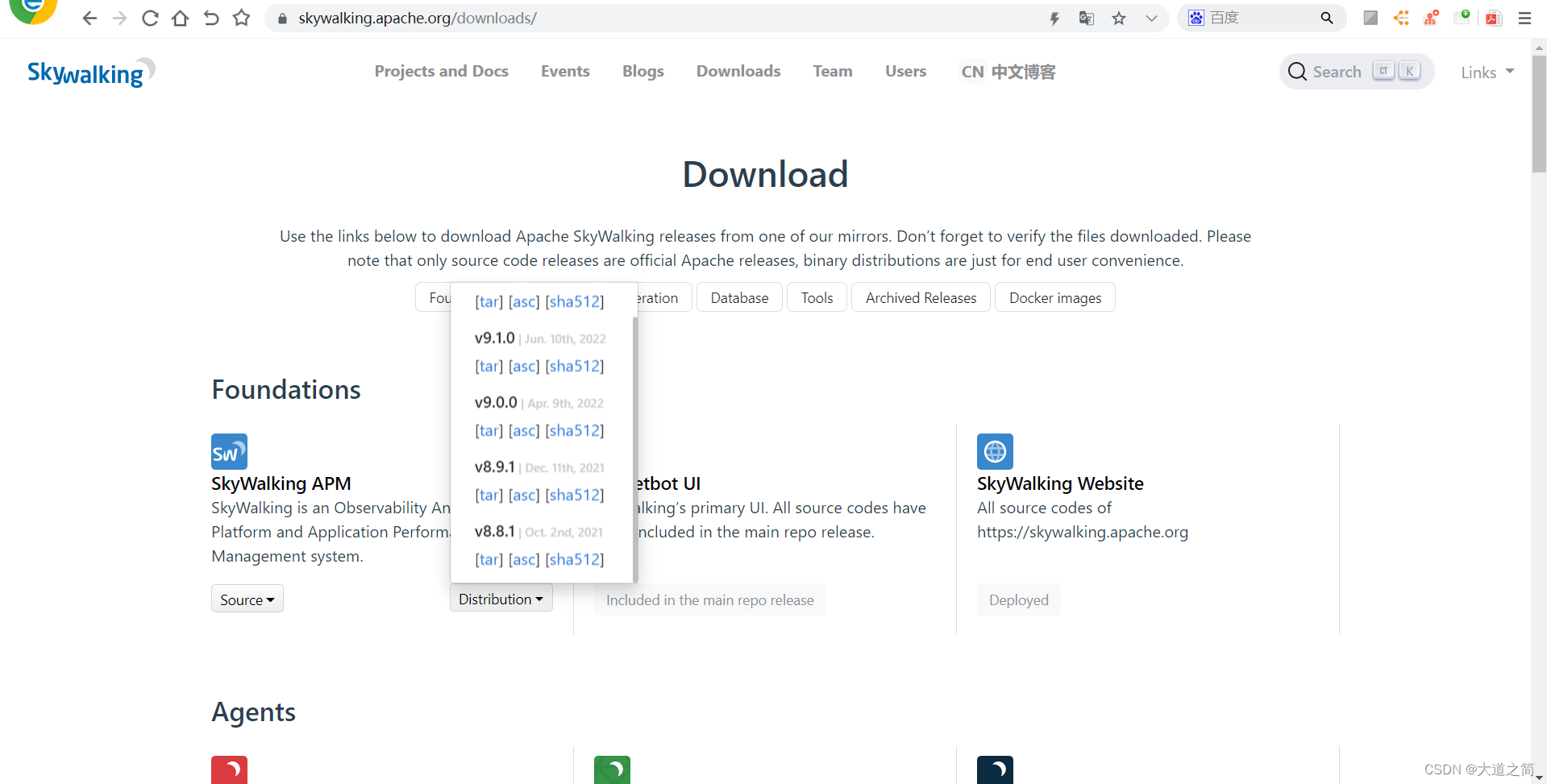Screen dimensions: 1547x784
Task: Jump to Docker images tab
Action: (1054, 297)
